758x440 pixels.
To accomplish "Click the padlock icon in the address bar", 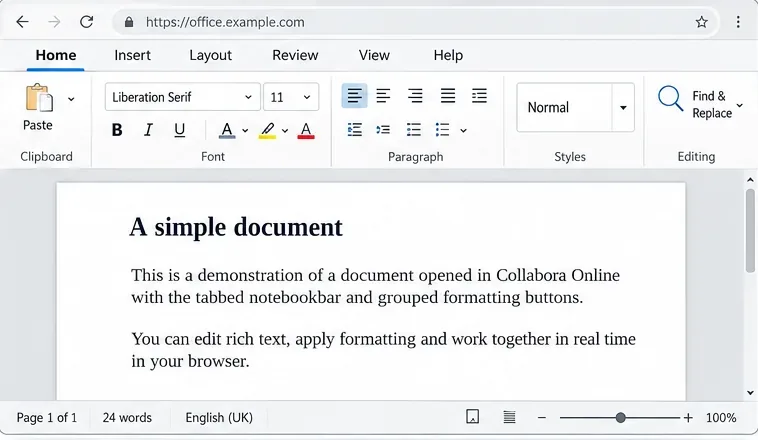I will tap(129, 22).
